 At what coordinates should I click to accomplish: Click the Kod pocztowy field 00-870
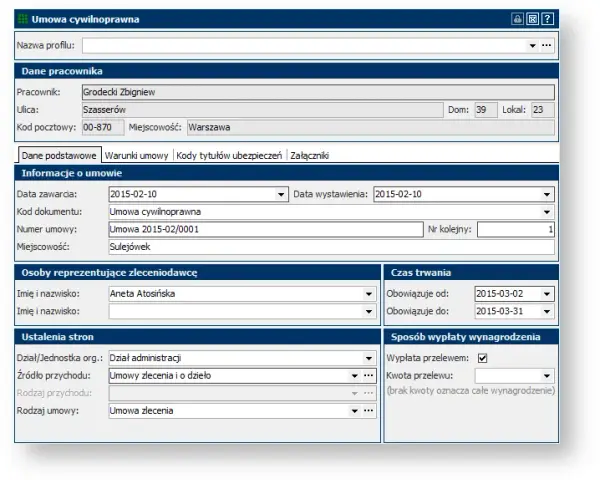point(103,127)
